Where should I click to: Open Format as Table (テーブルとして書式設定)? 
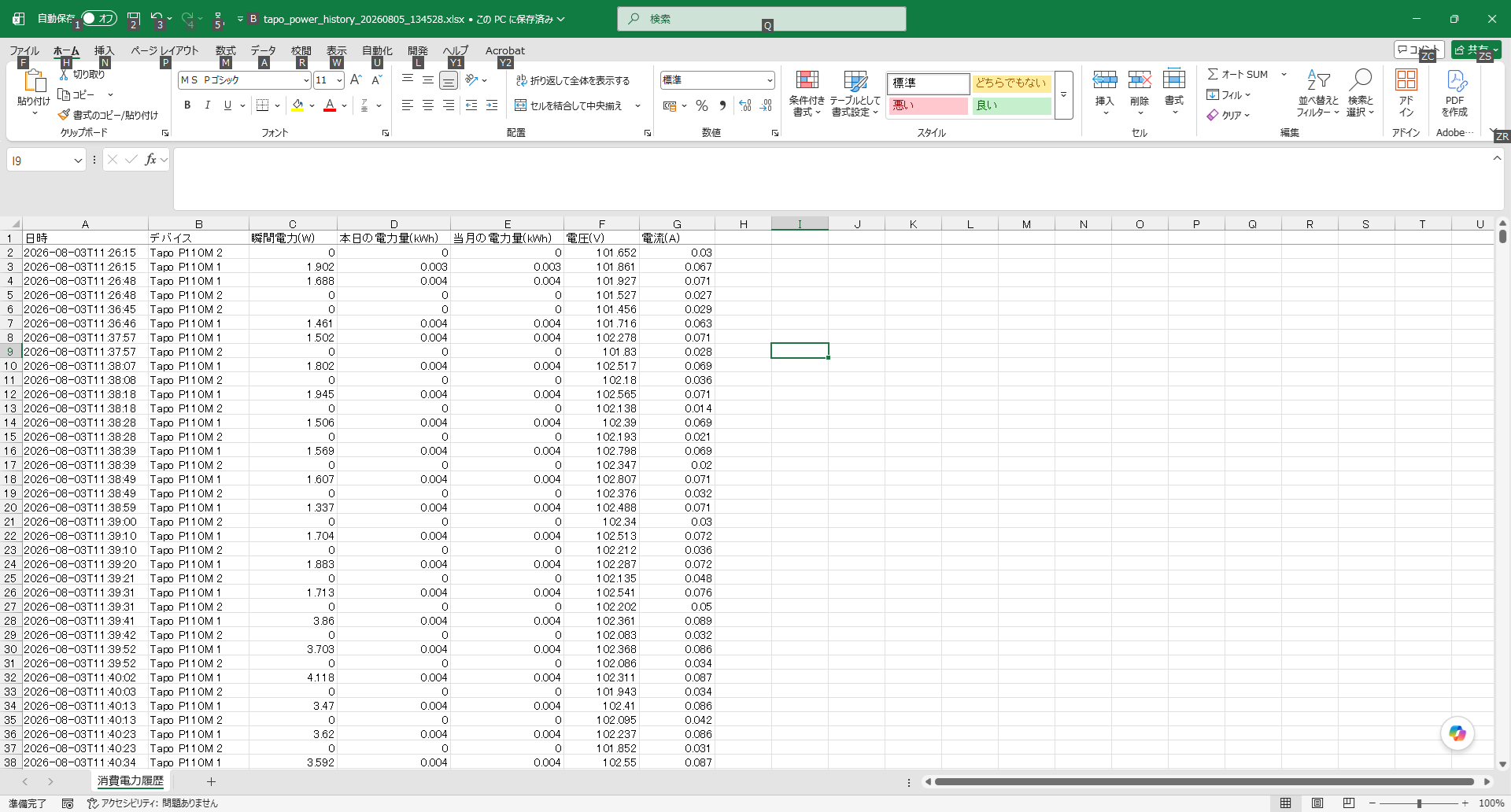pyautogui.click(x=855, y=94)
